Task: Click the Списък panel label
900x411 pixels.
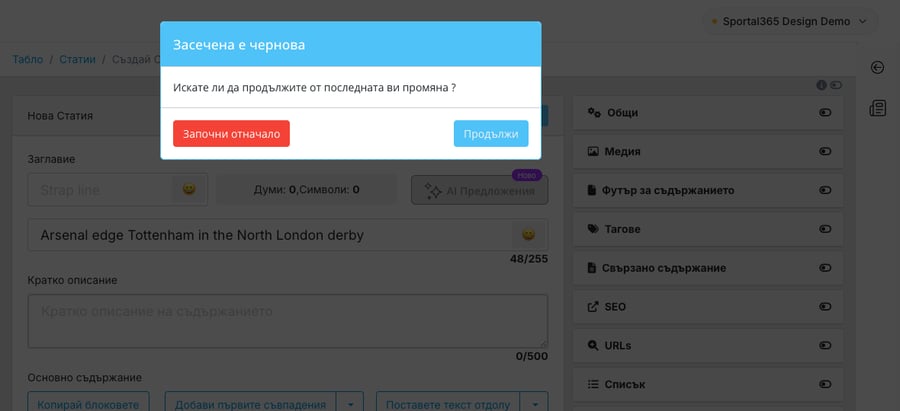Action: pos(624,384)
